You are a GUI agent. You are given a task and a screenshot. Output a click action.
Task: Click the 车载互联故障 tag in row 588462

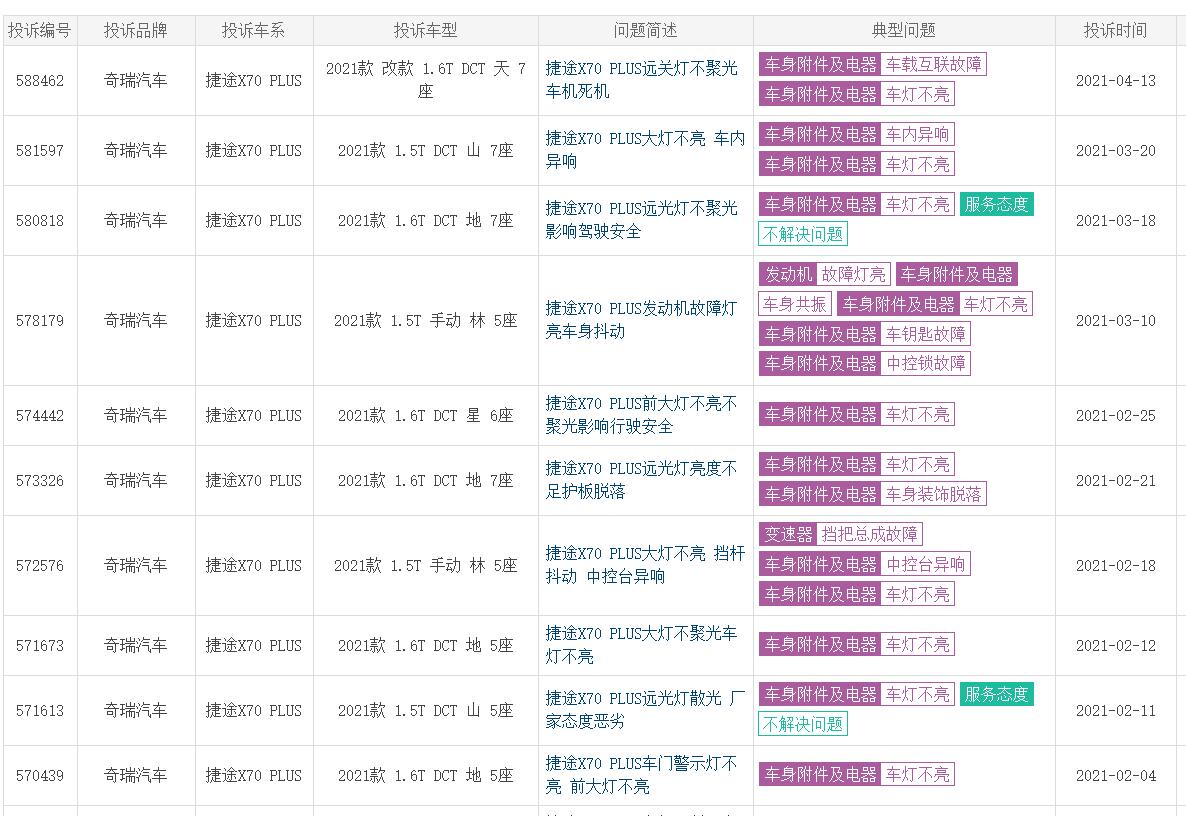point(933,64)
